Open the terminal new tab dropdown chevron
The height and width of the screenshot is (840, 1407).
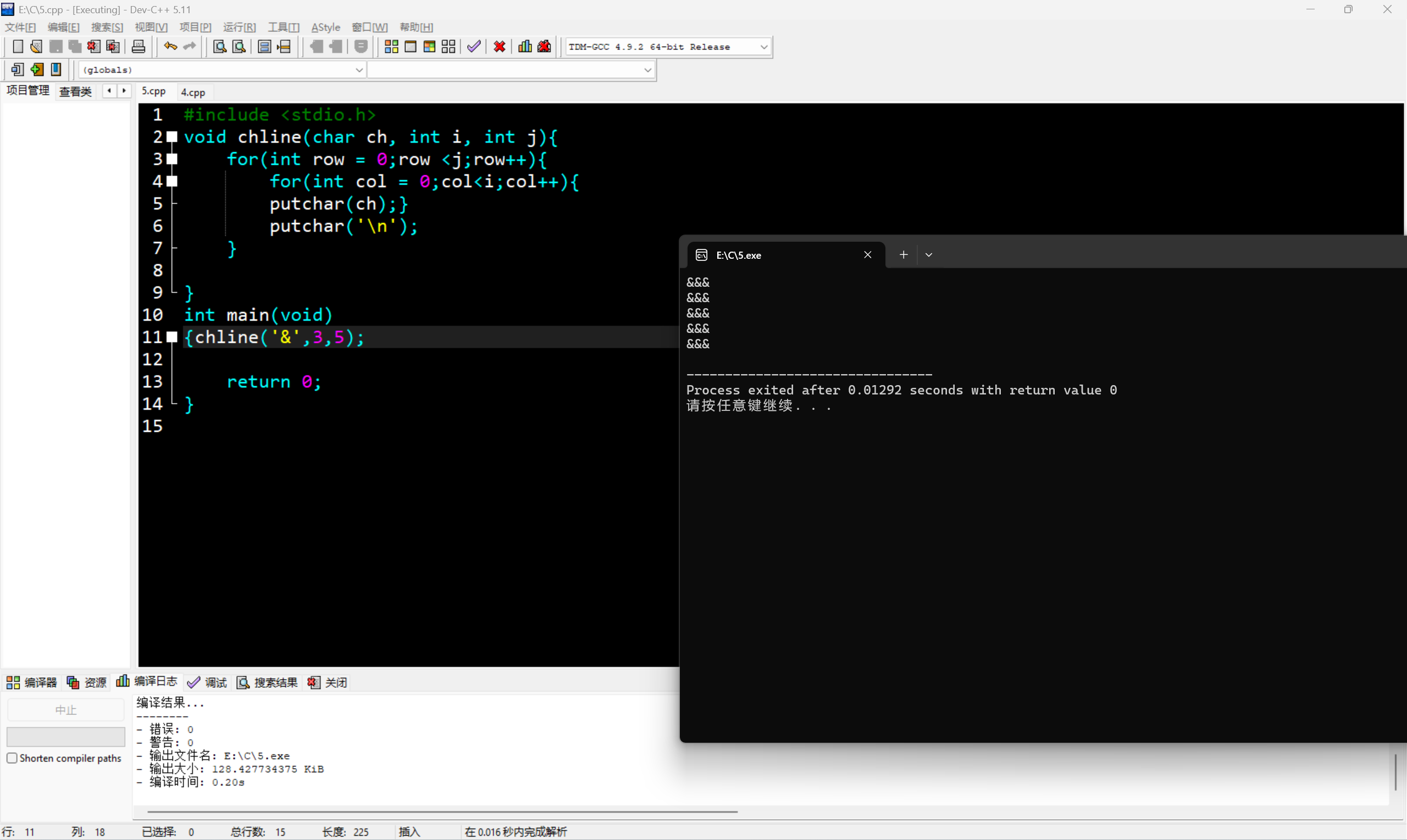[x=928, y=255]
